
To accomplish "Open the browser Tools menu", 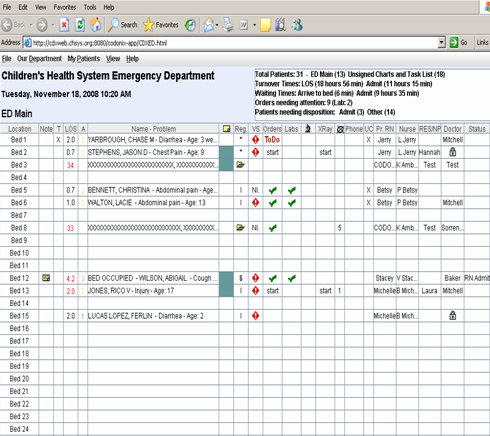I will click(x=90, y=7).
